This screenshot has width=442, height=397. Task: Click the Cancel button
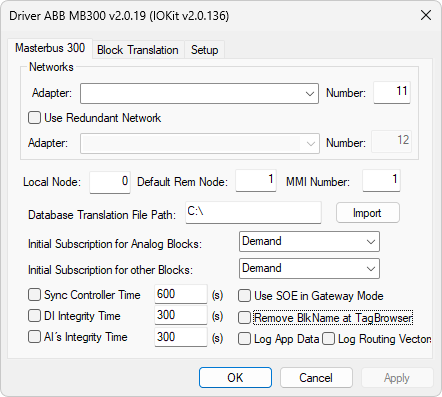click(x=316, y=378)
